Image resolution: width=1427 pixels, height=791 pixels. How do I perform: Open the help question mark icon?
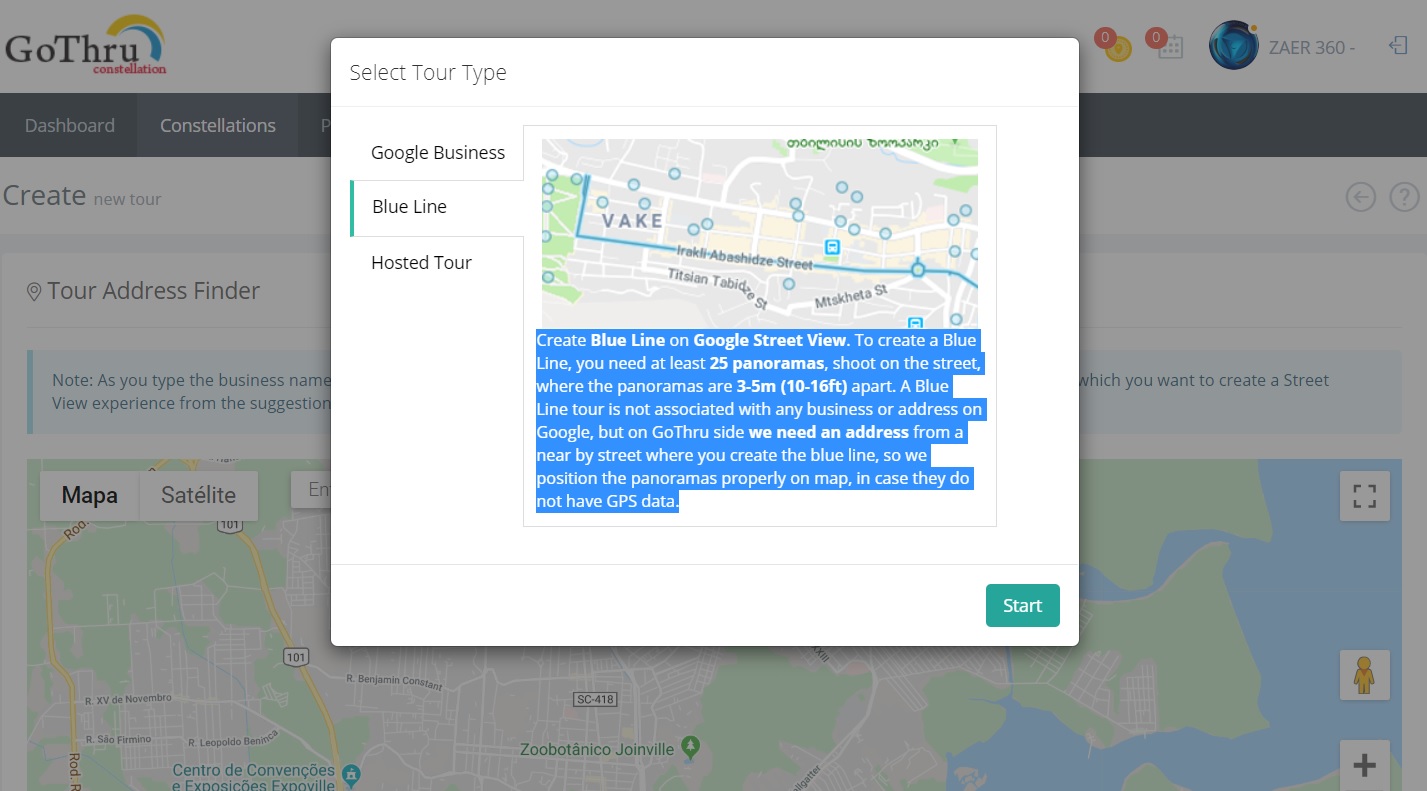[1405, 197]
